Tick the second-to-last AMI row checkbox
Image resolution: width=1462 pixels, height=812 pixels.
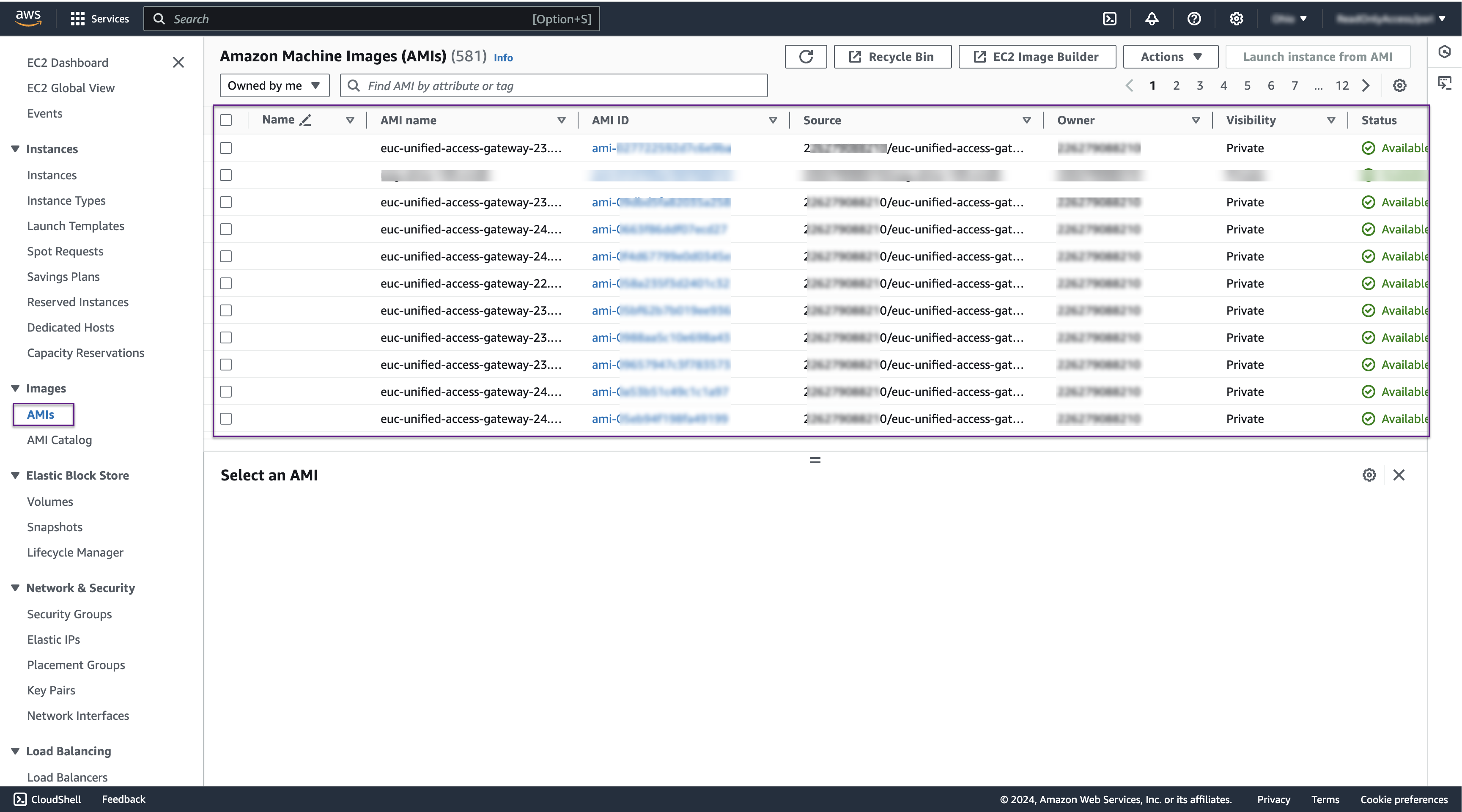226,392
